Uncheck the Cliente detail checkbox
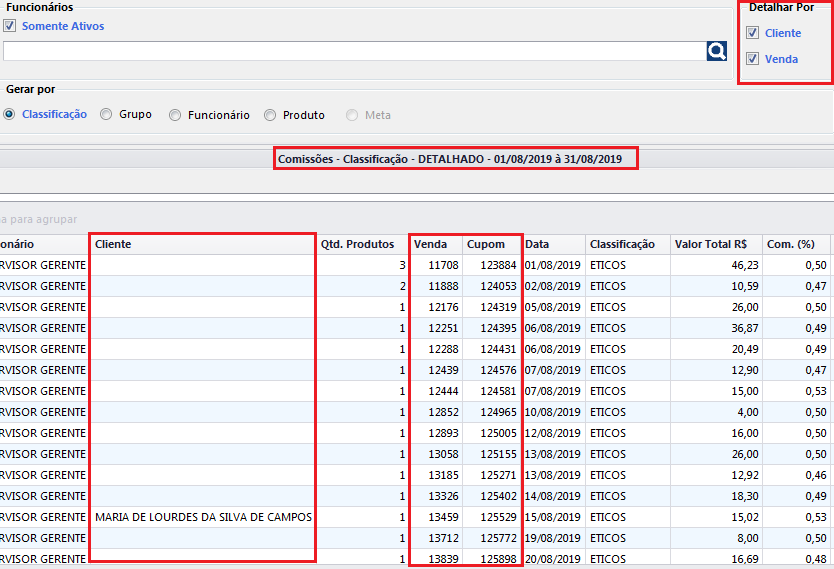Viewport: 834px width, 569px height. click(x=753, y=33)
